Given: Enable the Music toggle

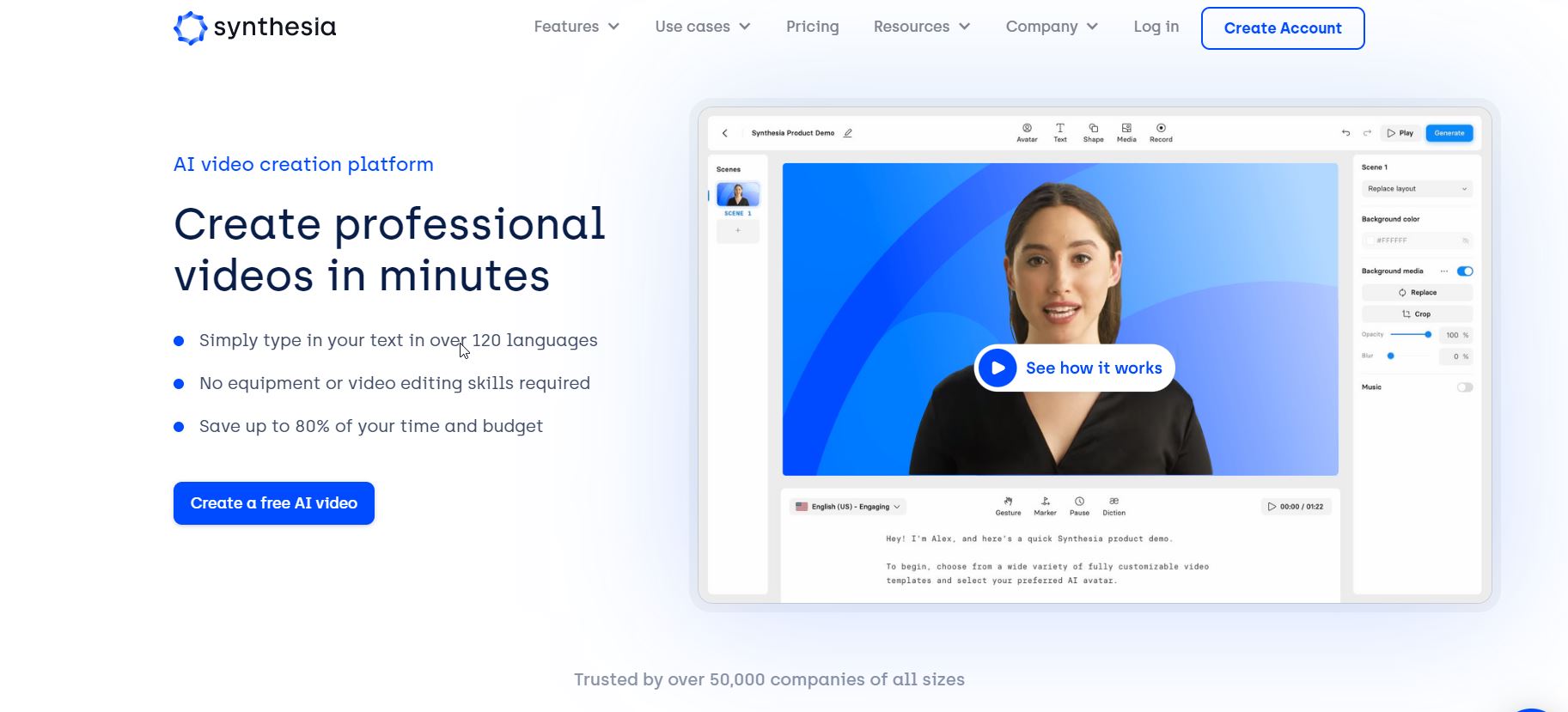Looking at the screenshot, I should coord(1465,387).
